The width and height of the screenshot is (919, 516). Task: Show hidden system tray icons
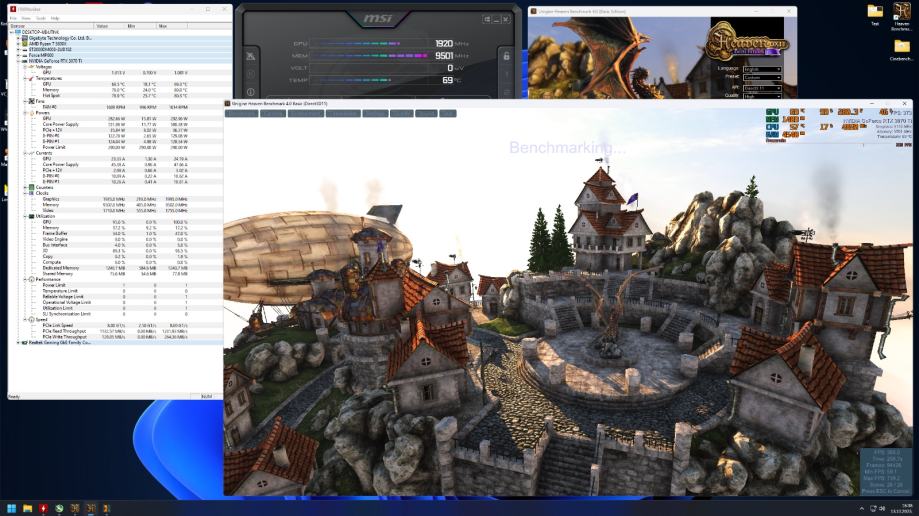(862, 508)
